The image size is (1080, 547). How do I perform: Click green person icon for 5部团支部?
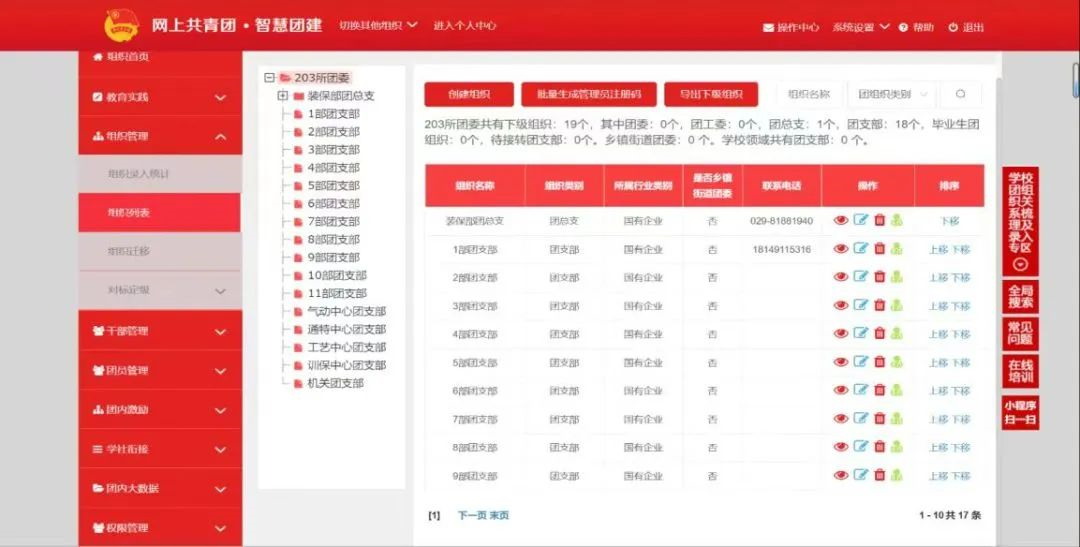896,361
